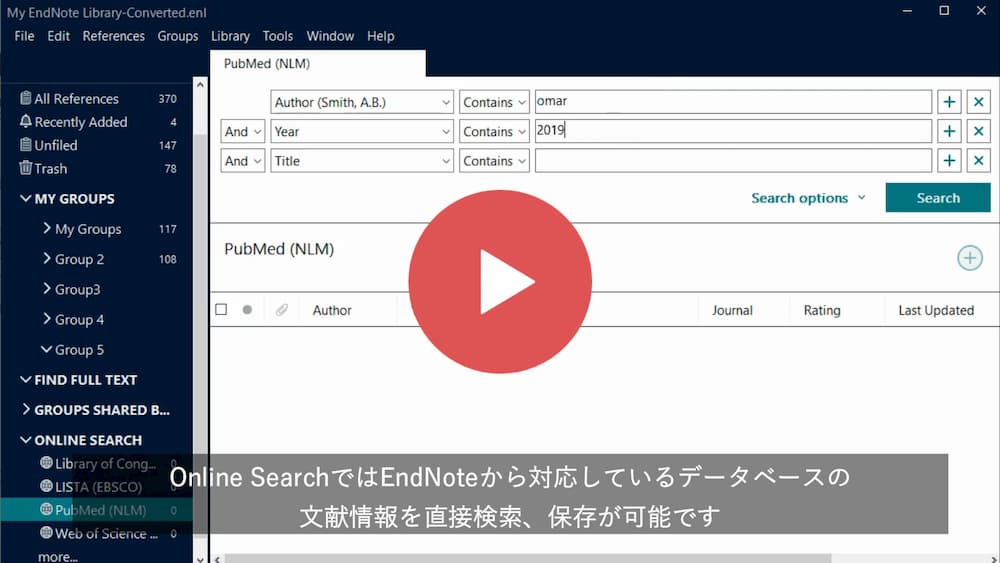This screenshot has height=563, width=1000.
Task: Click the Unfiled group icon
Action: point(26,145)
